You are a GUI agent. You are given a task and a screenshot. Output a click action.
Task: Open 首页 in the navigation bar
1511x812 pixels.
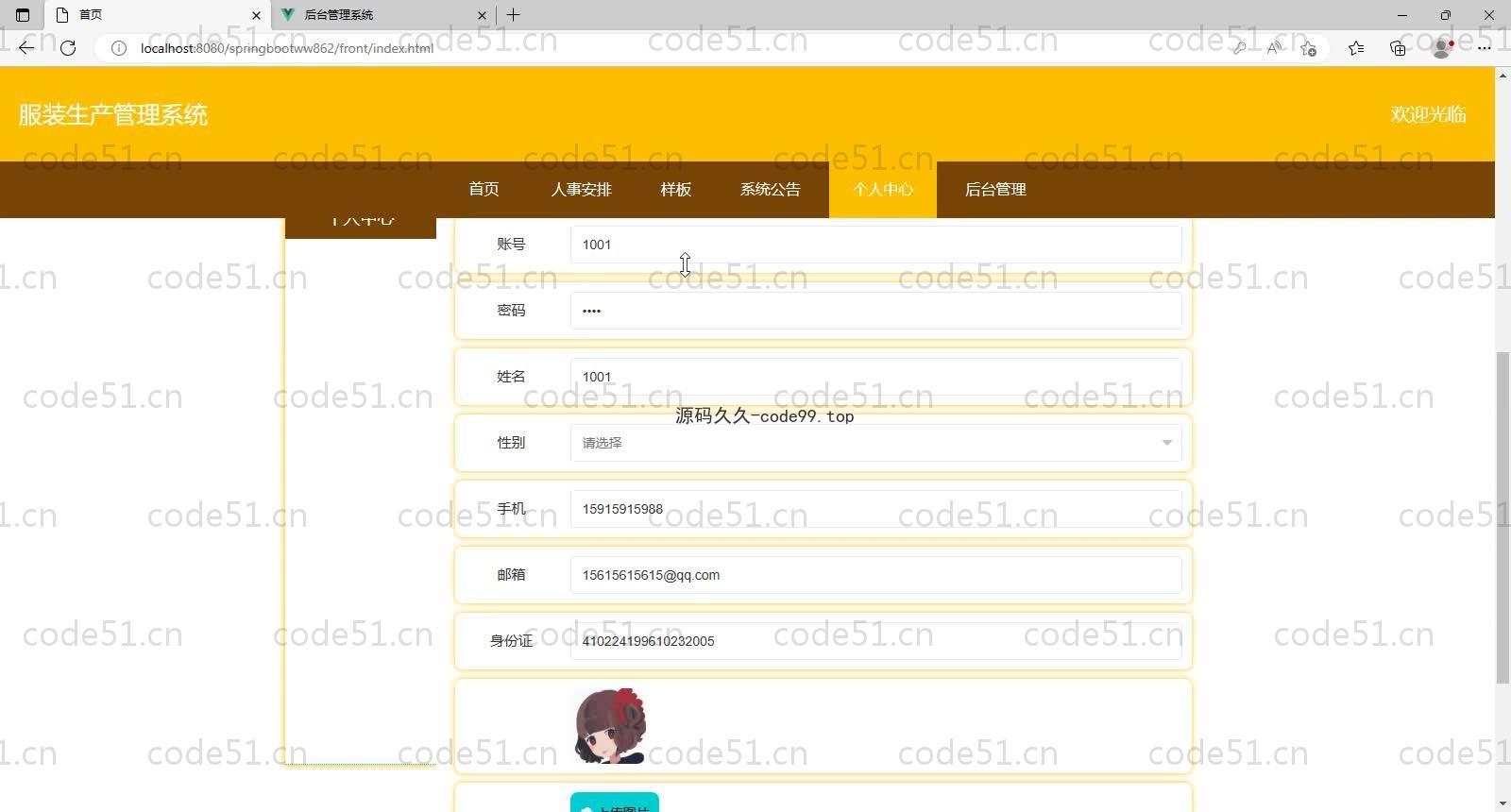[x=484, y=190]
